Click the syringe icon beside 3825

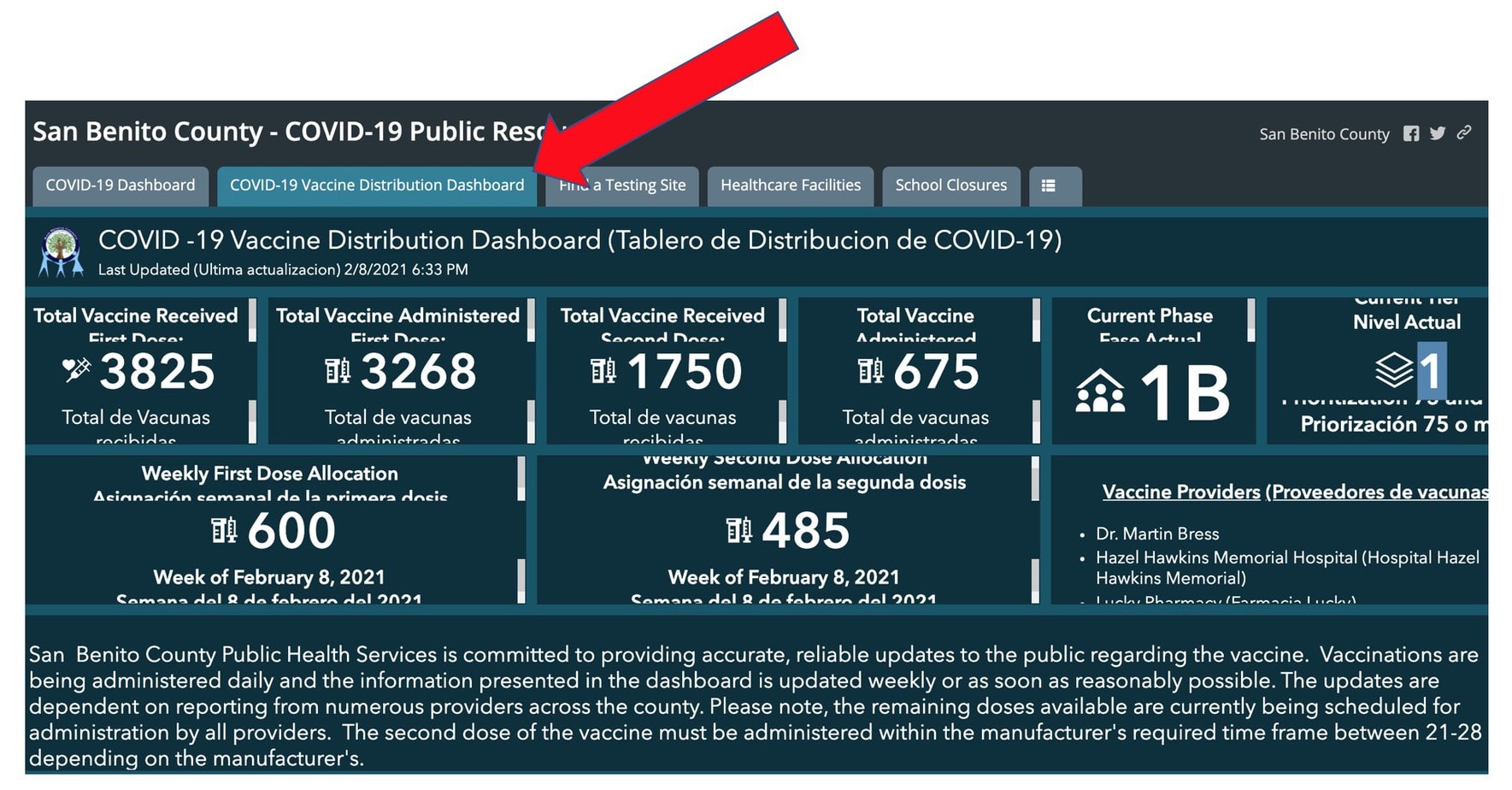point(76,370)
